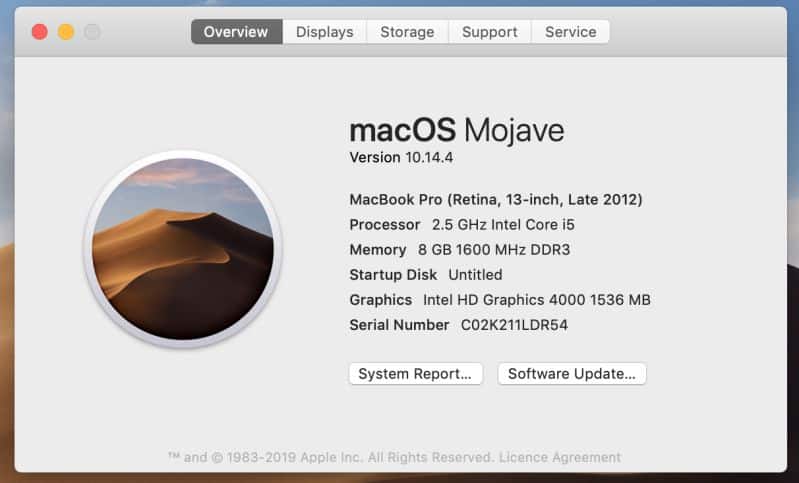799x483 pixels.
Task: Click the Software Update... button
Action: 572,373
